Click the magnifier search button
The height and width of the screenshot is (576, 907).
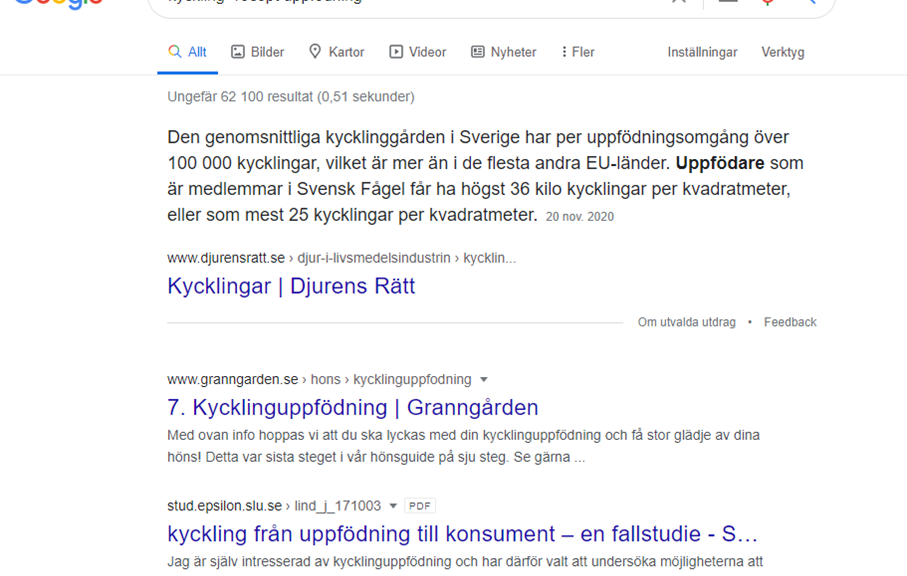(x=811, y=2)
